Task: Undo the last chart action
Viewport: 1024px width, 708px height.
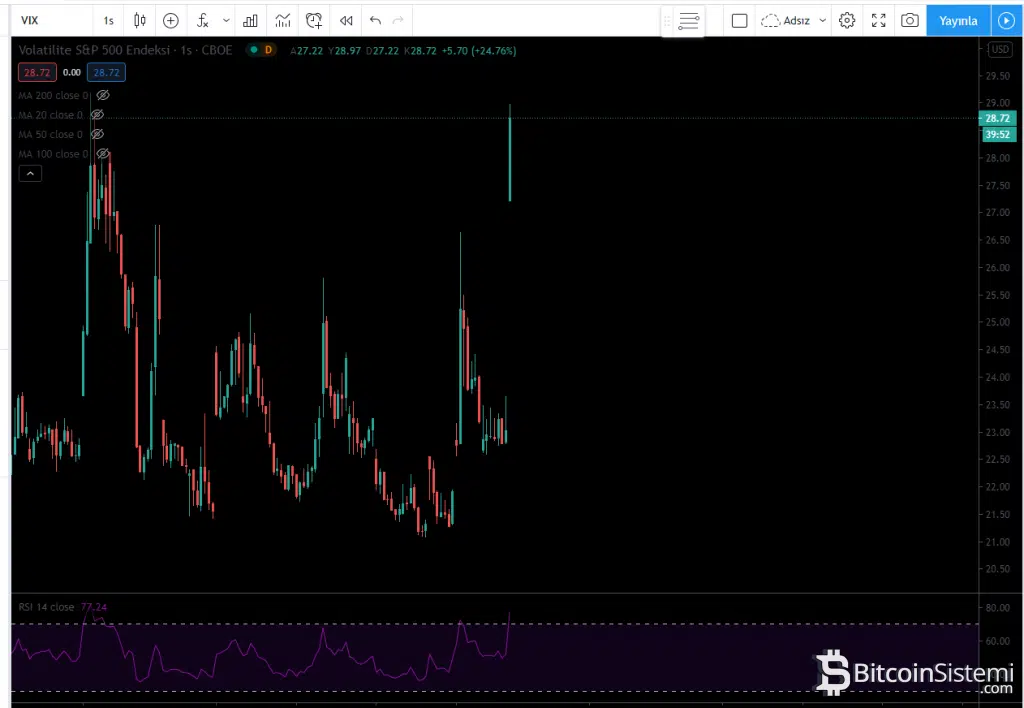Action: [375, 20]
